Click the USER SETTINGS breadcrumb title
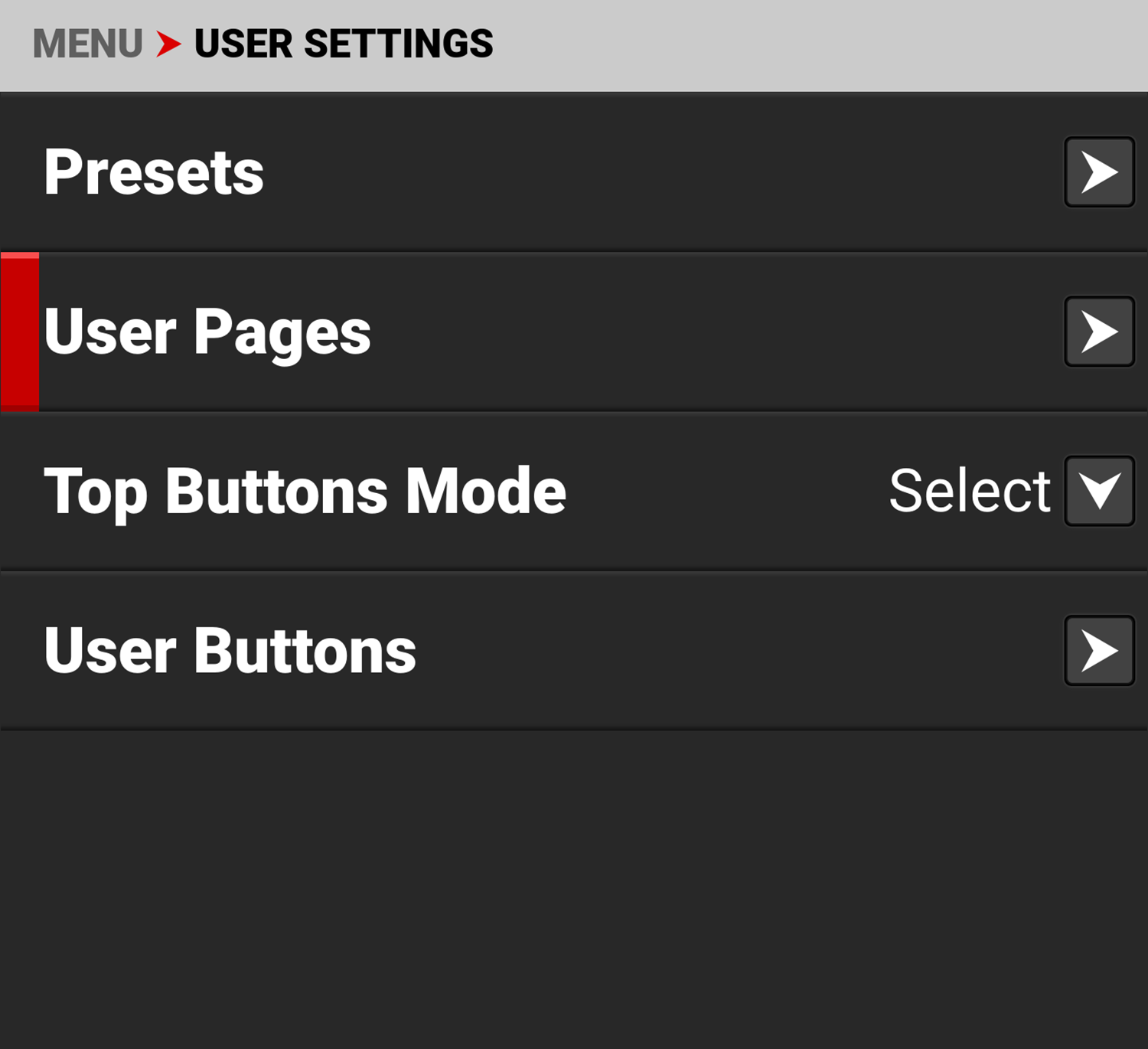The width and height of the screenshot is (1148, 1049). pyautogui.click(x=344, y=44)
